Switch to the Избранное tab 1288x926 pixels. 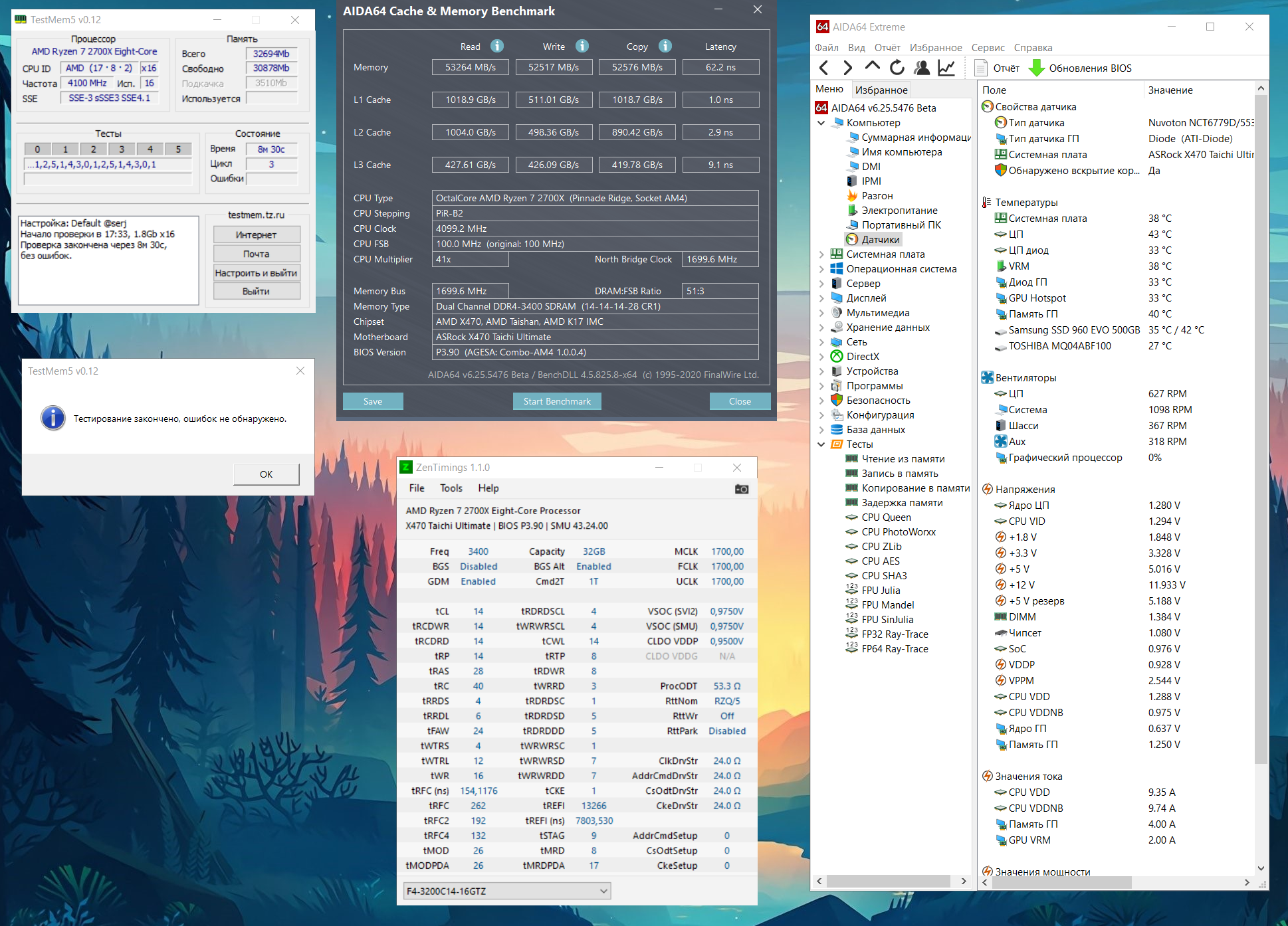pyautogui.click(x=881, y=90)
